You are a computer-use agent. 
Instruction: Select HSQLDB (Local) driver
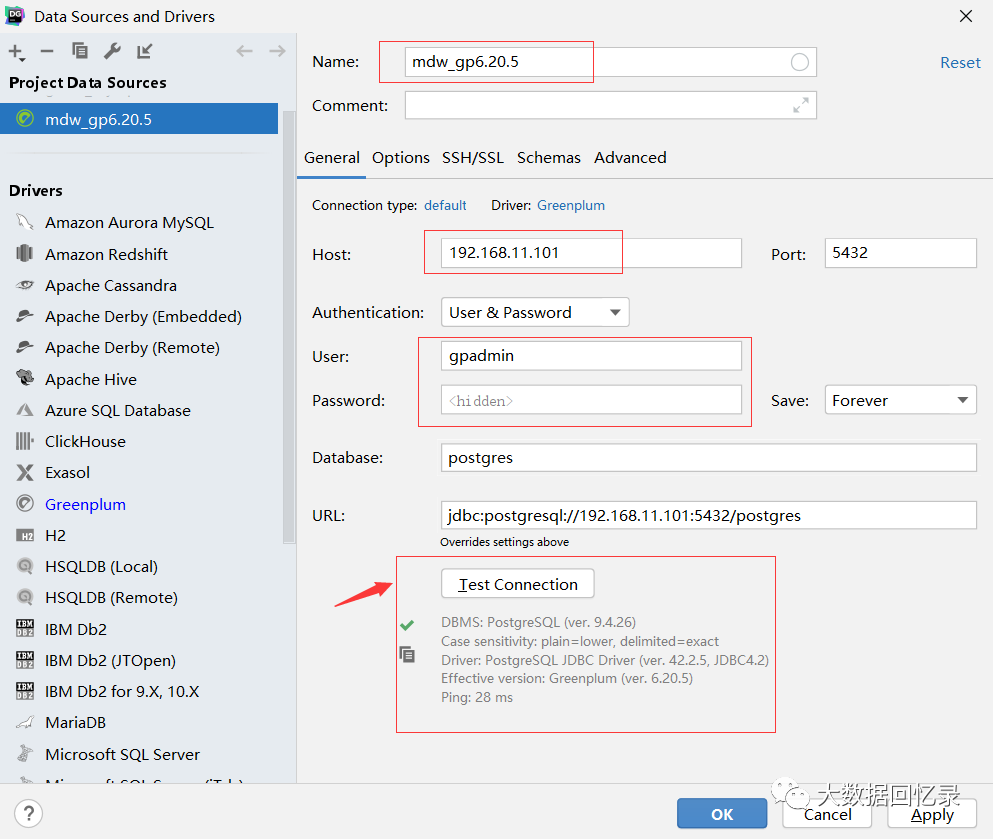pyautogui.click(x=101, y=567)
